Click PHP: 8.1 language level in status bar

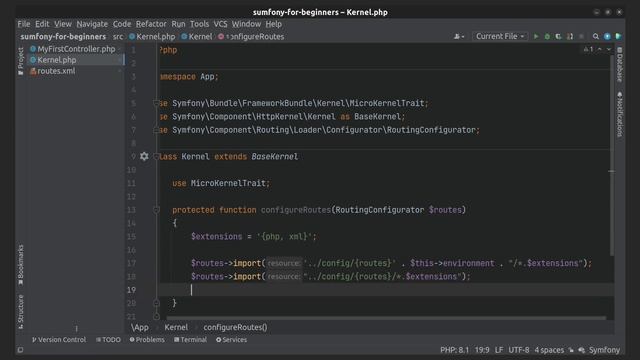coord(454,350)
